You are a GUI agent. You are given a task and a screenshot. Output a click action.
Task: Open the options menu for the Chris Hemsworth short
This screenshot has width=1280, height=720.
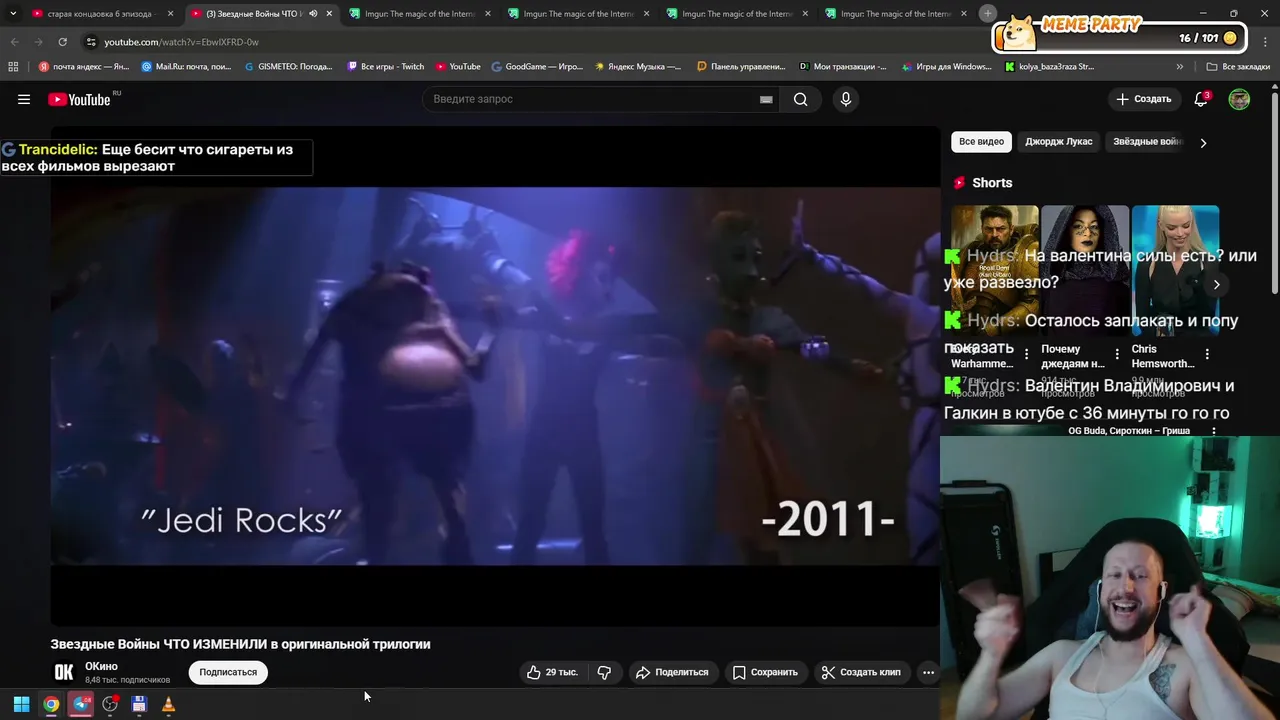point(1207,354)
